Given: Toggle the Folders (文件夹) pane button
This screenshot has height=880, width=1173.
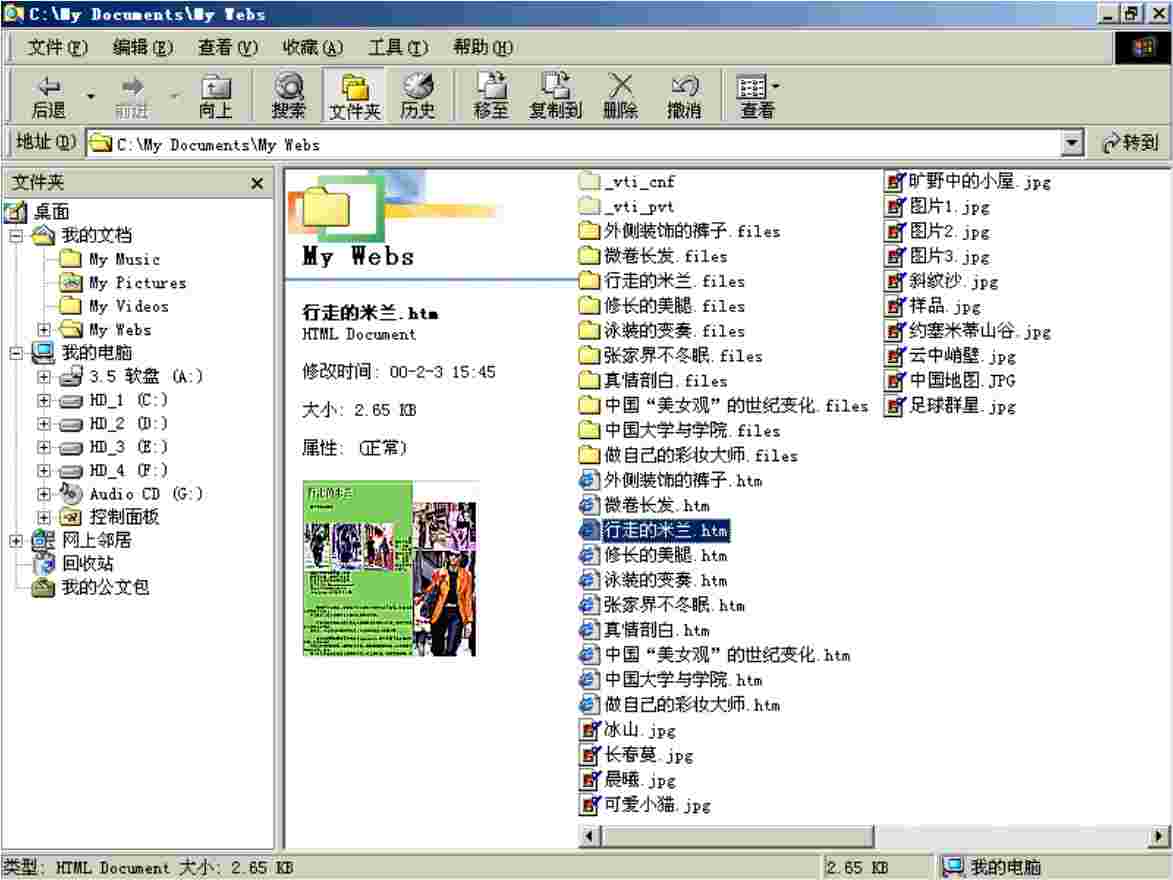Looking at the screenshot, I should tap(355, 97).
